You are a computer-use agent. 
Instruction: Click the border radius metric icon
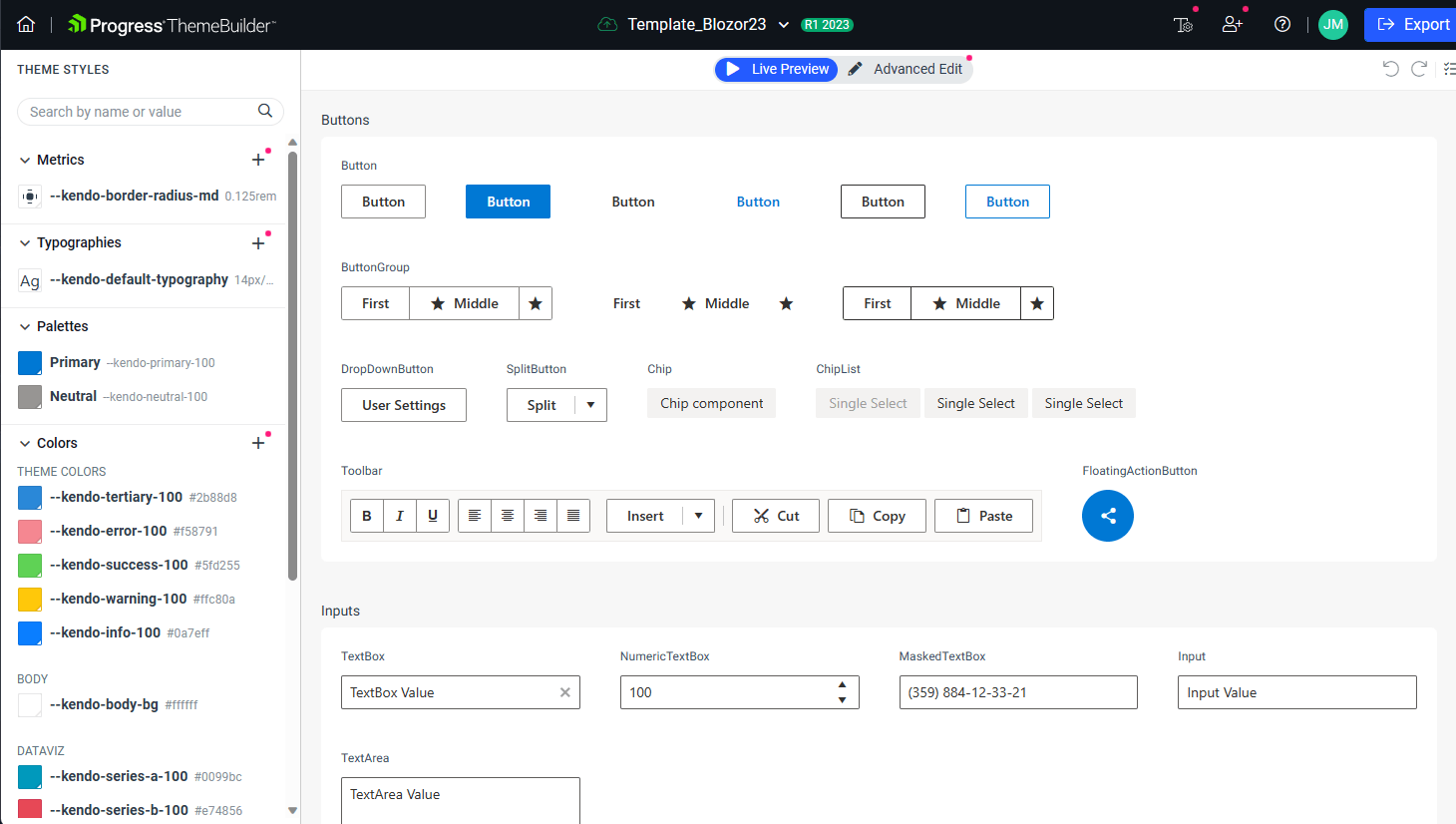(30, 197)
